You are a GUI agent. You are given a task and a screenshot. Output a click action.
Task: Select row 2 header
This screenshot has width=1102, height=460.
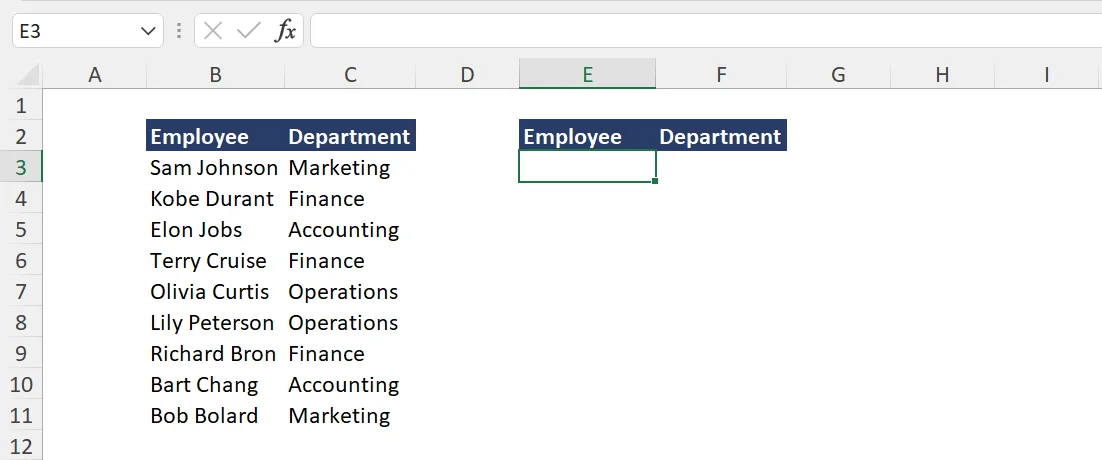tap(21, 136)
